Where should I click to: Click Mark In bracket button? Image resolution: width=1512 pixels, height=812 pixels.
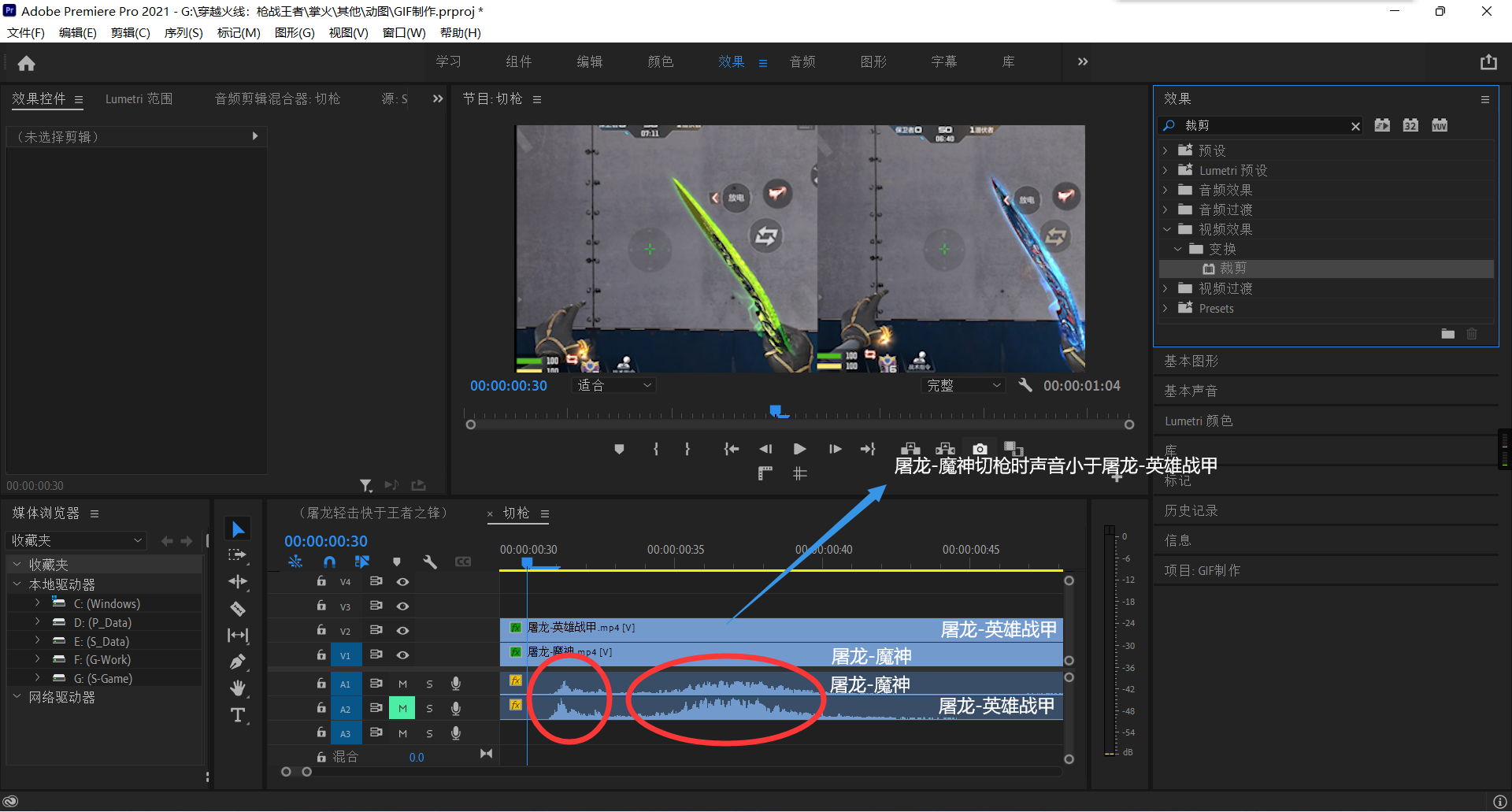pos(655,449)
